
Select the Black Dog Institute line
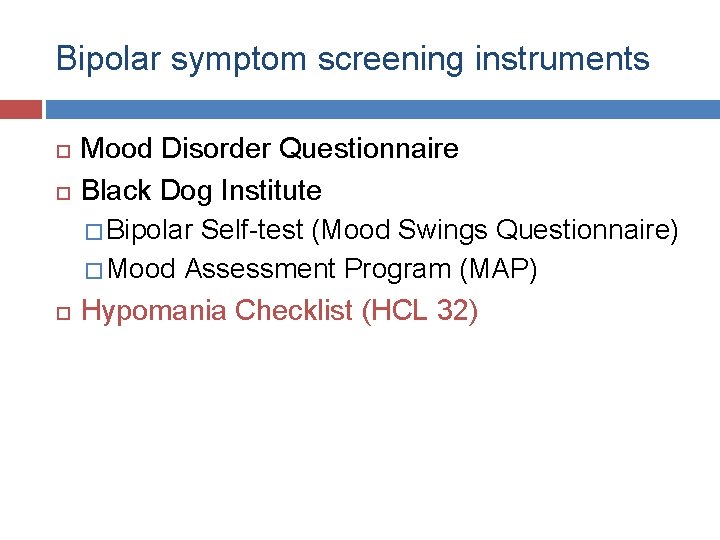click(201, 191)
